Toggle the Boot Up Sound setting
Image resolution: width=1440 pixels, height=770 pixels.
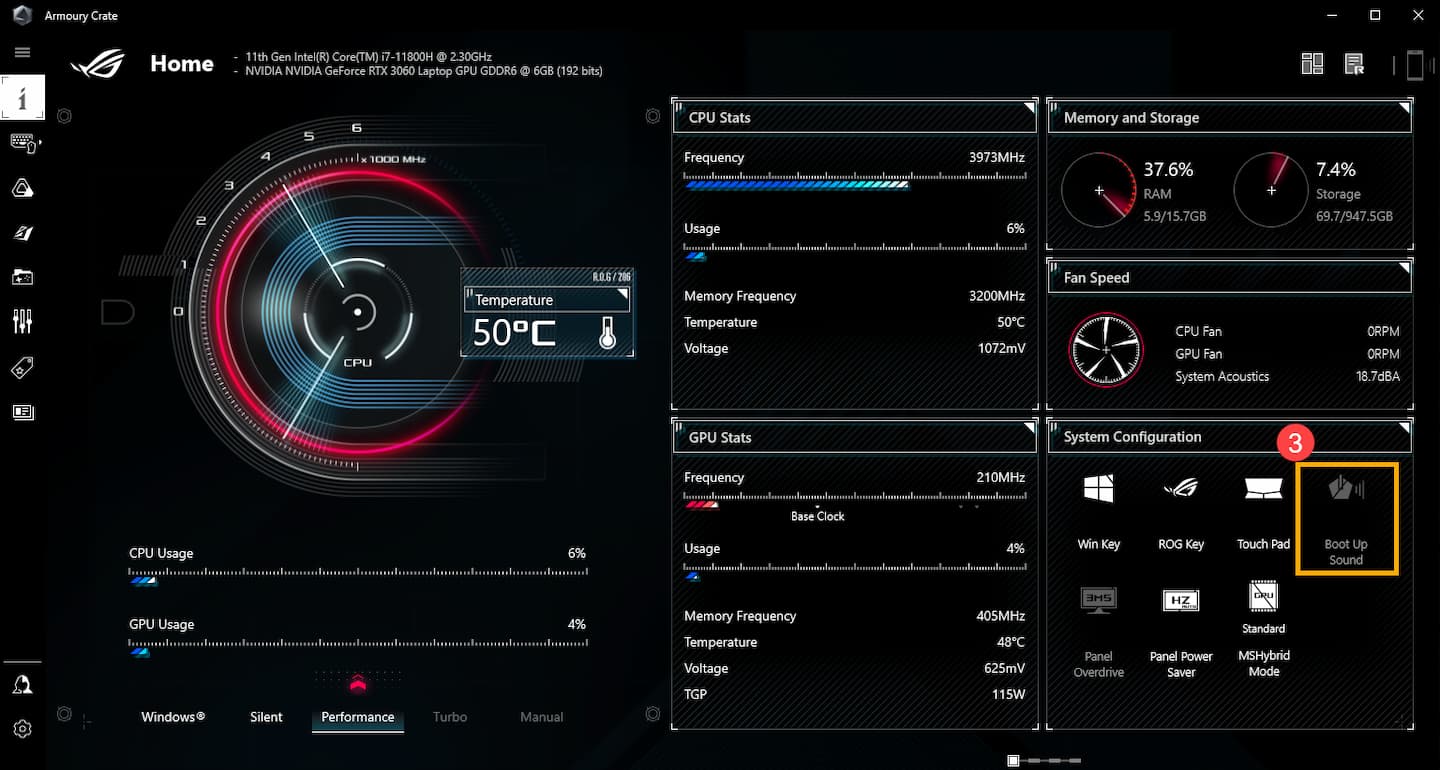1346,518
